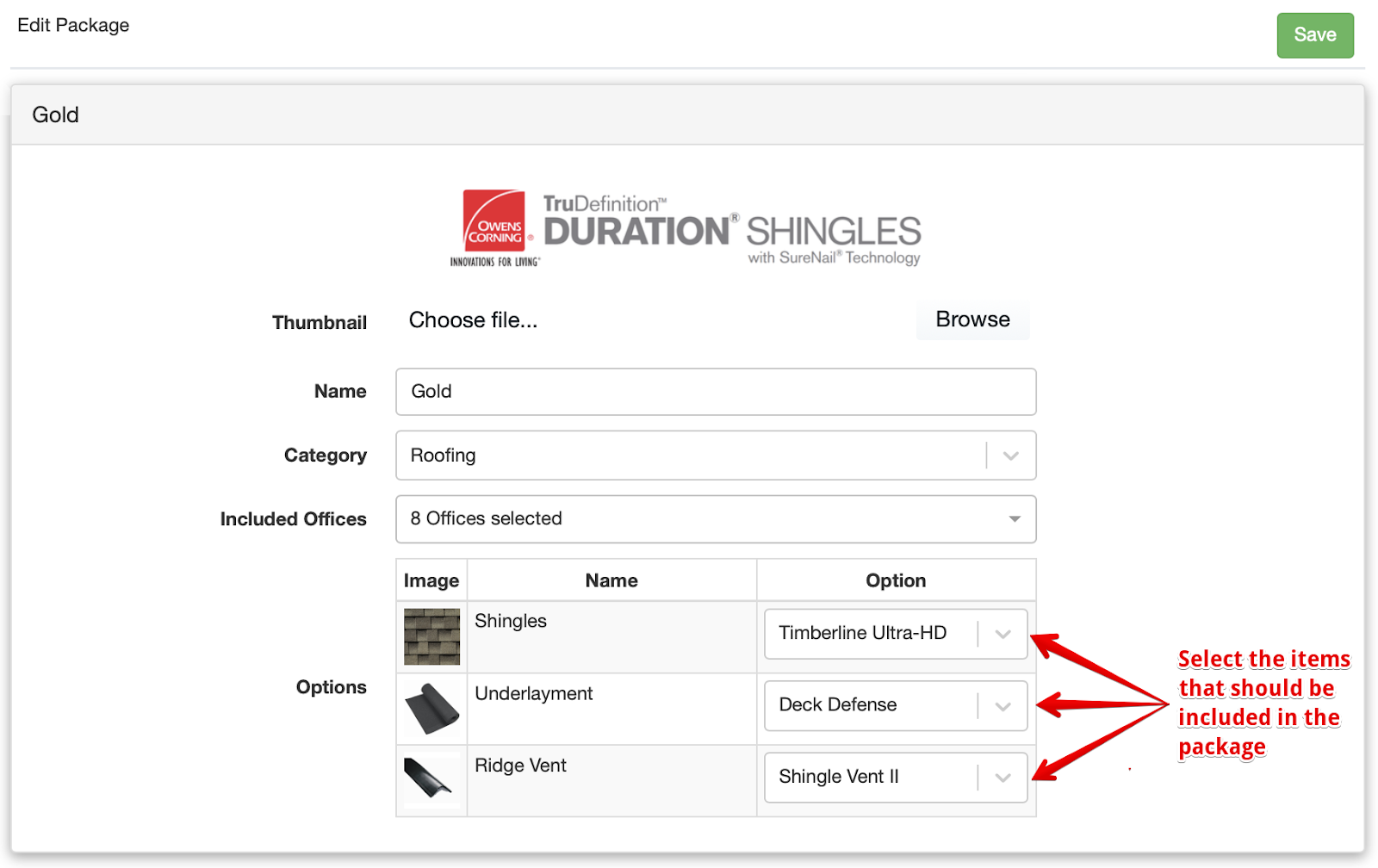This screenshot has height=868, width=1378.
Task: Click the Ridge Vent name cell
Action: (x=611, y=780)
